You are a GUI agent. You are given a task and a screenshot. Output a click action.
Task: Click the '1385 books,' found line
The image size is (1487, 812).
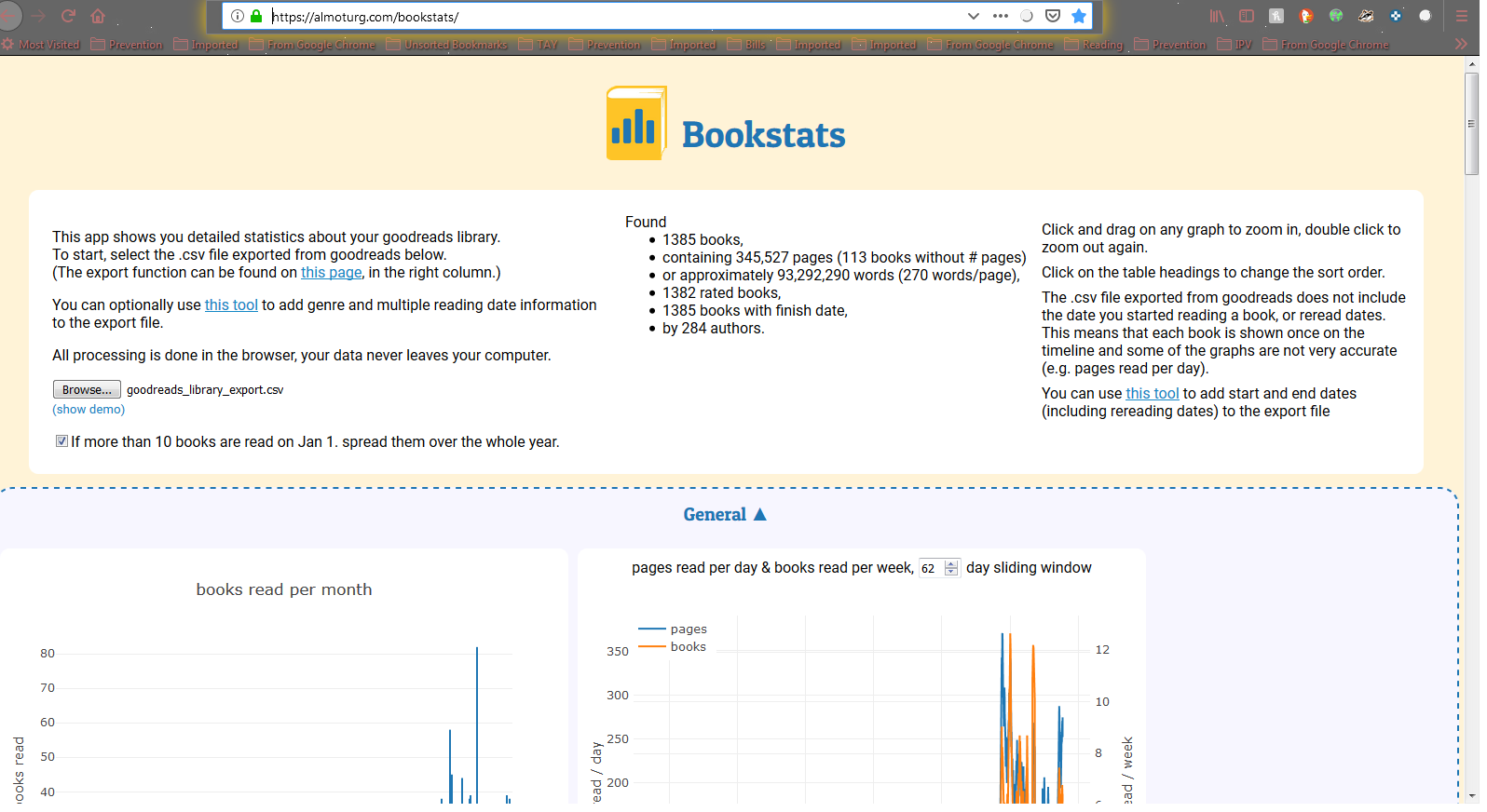703,240
